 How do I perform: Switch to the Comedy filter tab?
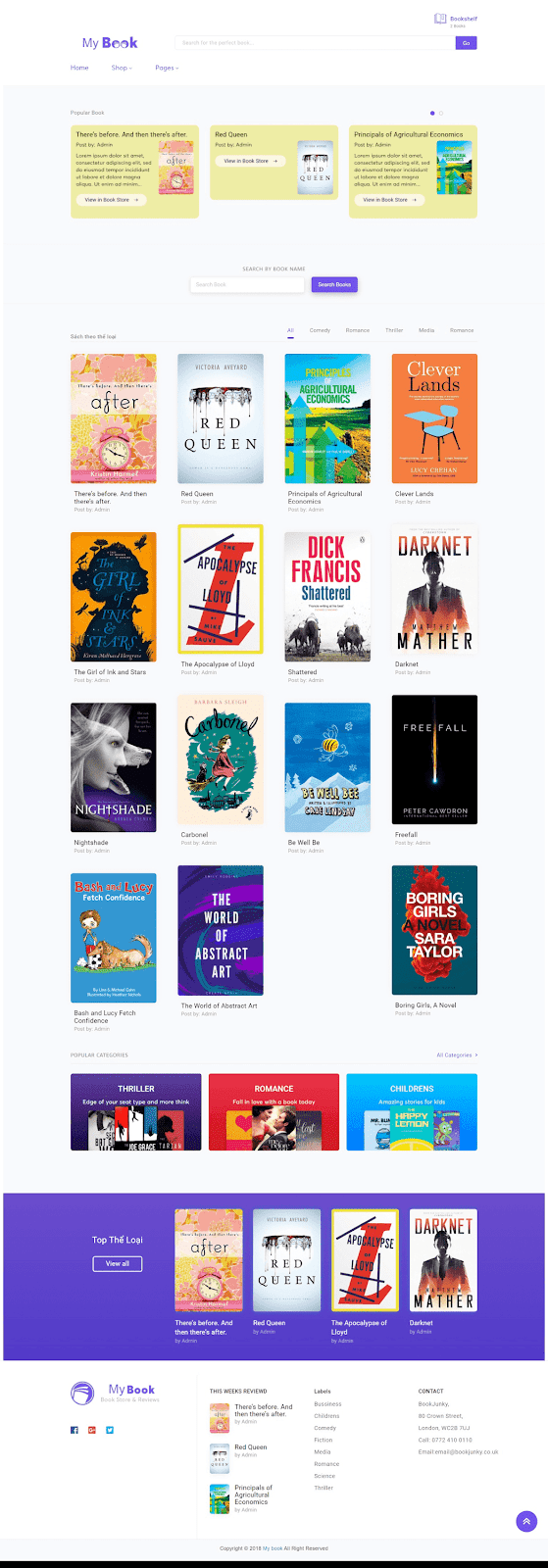coord(320,330)
